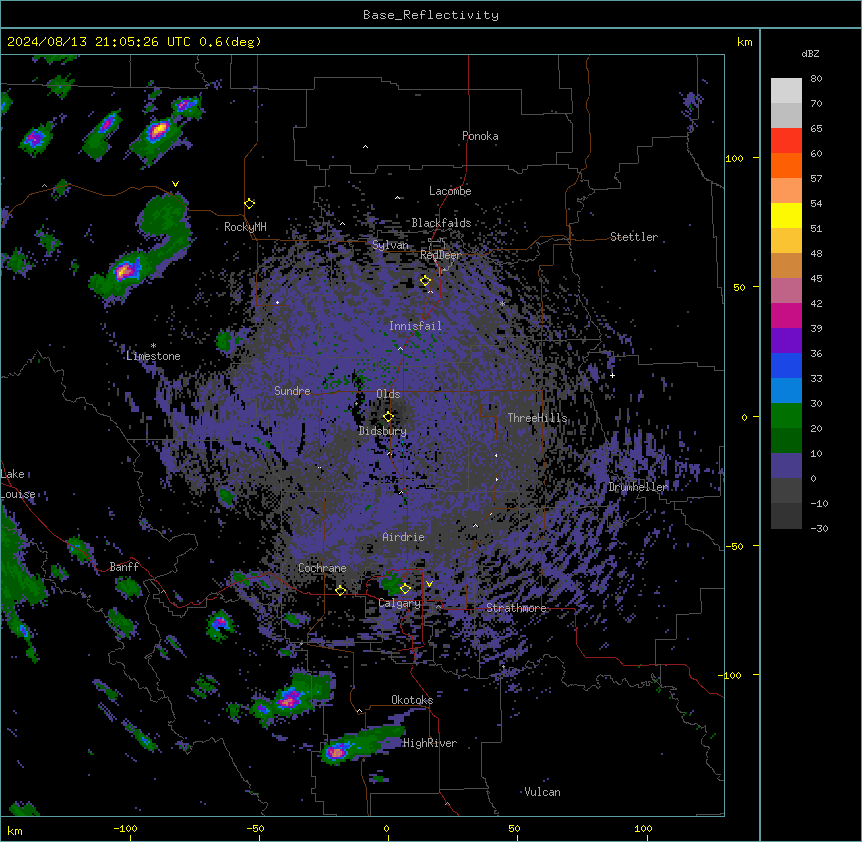Click the Airdrie city label
This screenshot has width=862, height=842.
403,537
